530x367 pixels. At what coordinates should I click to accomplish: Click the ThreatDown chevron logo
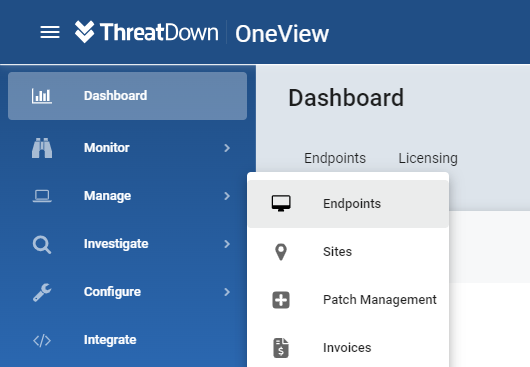tap(85, 32)
